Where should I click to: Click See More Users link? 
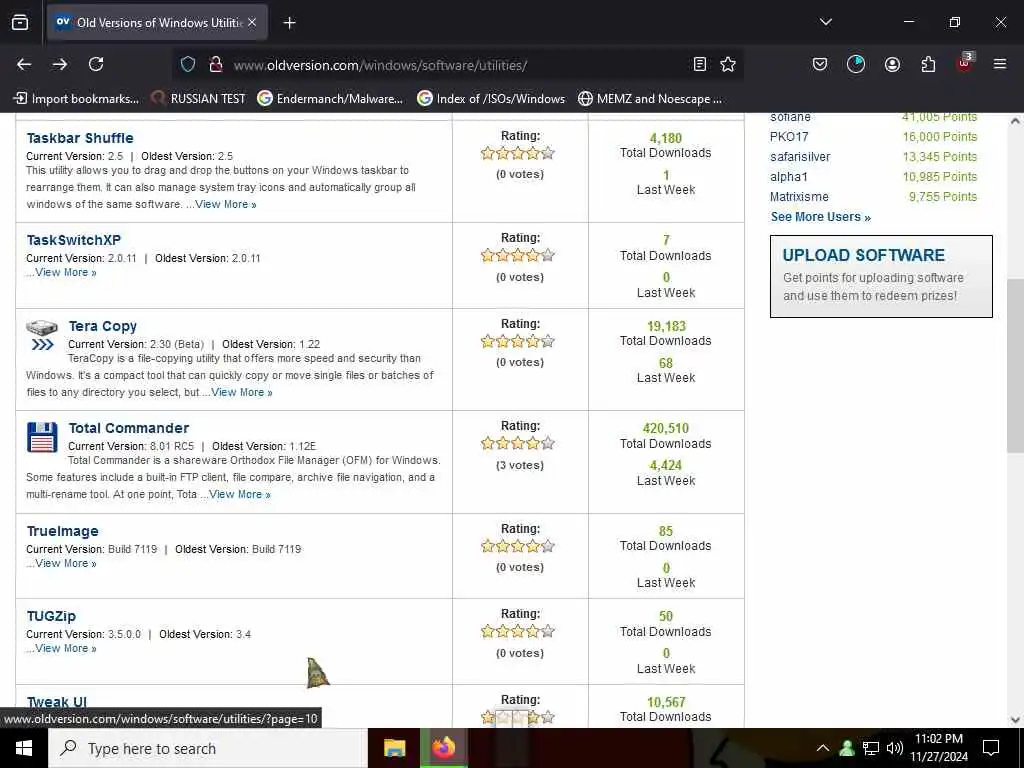820,217
